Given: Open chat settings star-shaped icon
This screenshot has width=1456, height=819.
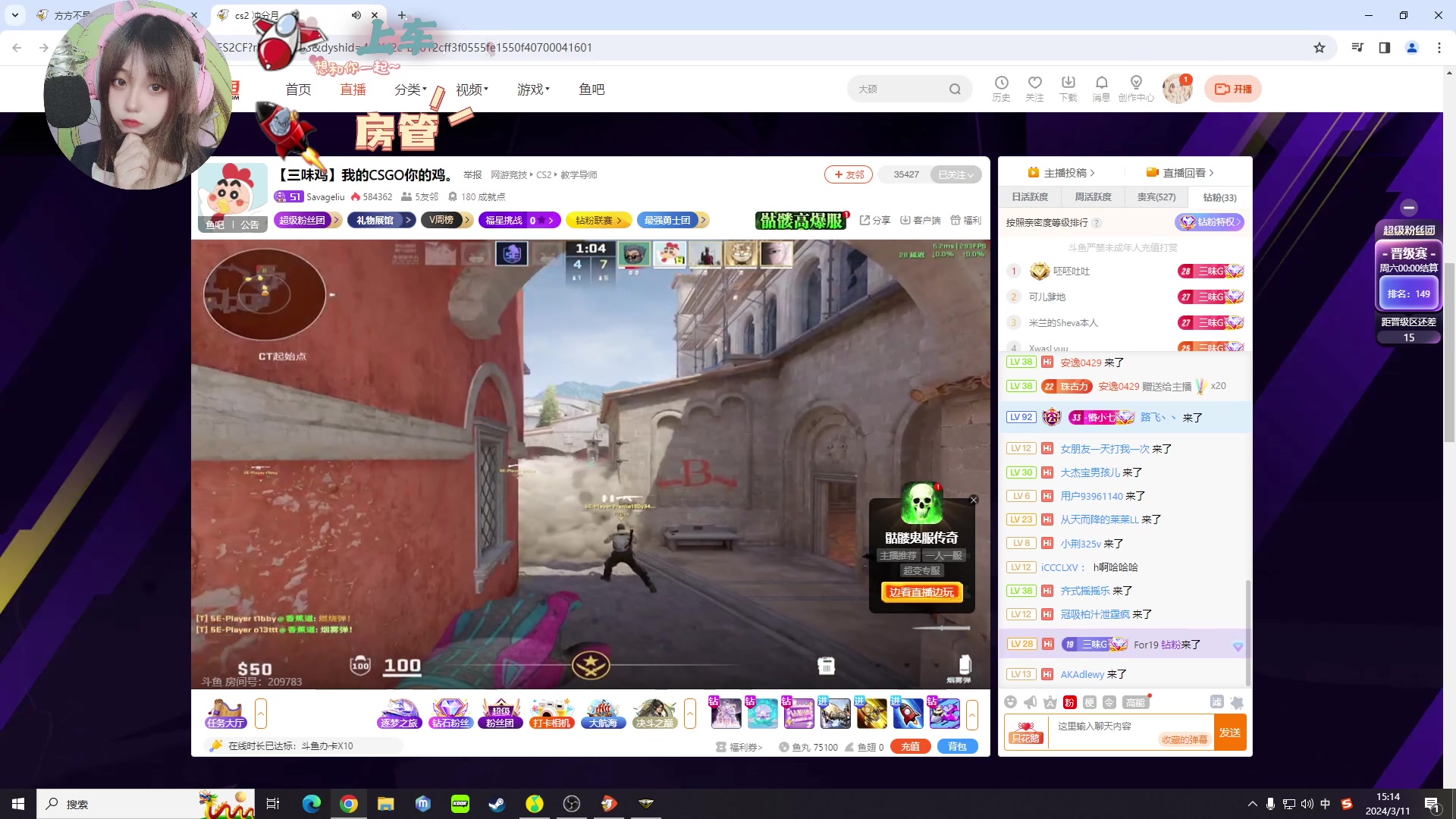Looking at the screenshot, I should point(1237,702).
